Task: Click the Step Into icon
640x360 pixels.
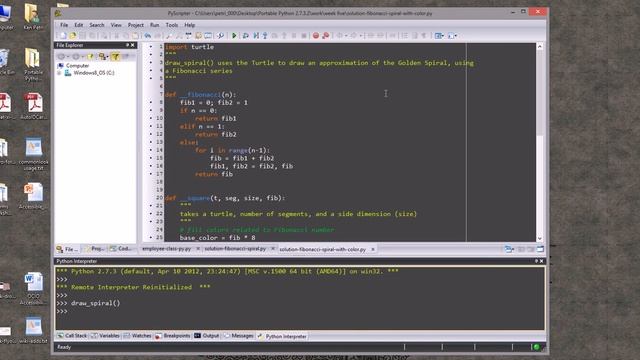Action: pos(265,36)
